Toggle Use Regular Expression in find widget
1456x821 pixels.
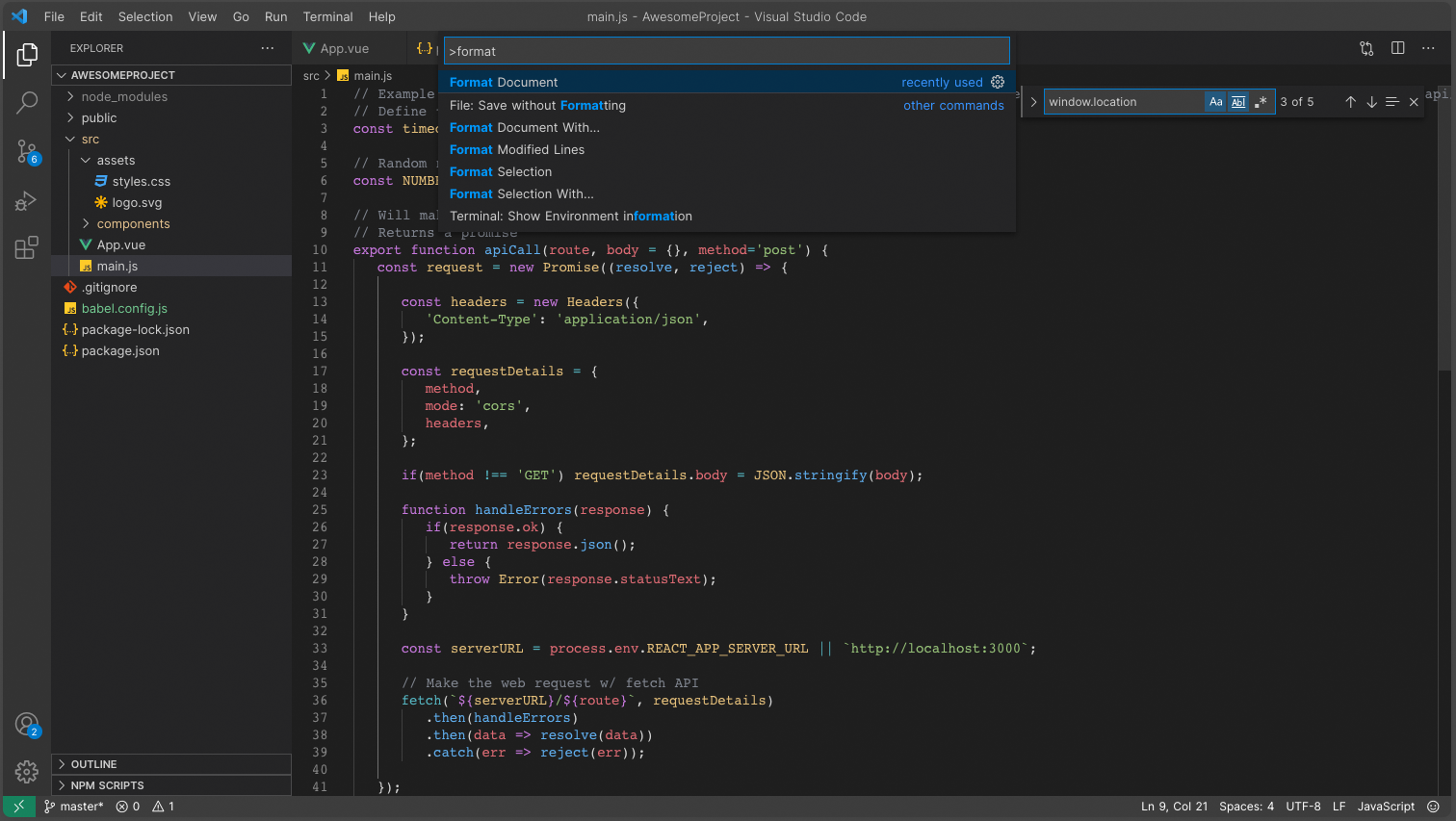pos(1261,102)
